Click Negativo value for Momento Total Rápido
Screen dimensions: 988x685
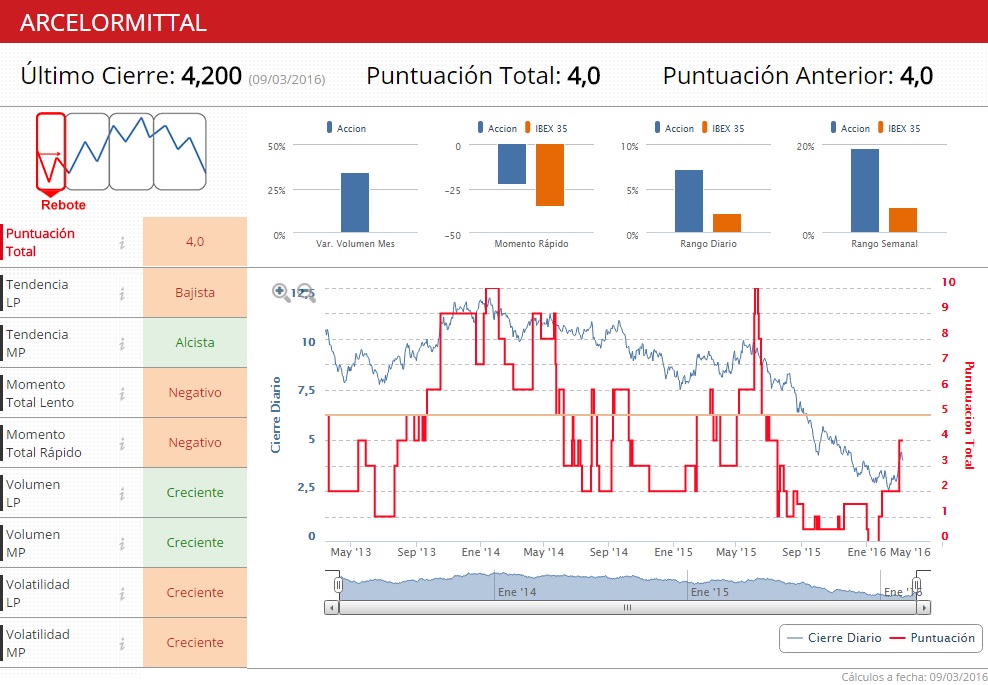(x=195, y=442)
